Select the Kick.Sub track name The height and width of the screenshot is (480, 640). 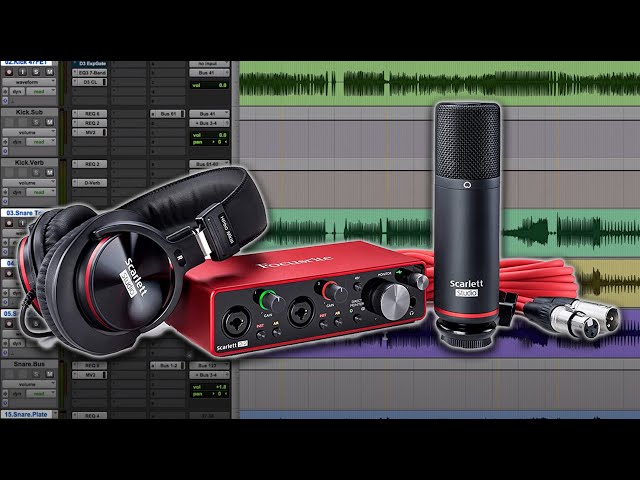point(29,112)
